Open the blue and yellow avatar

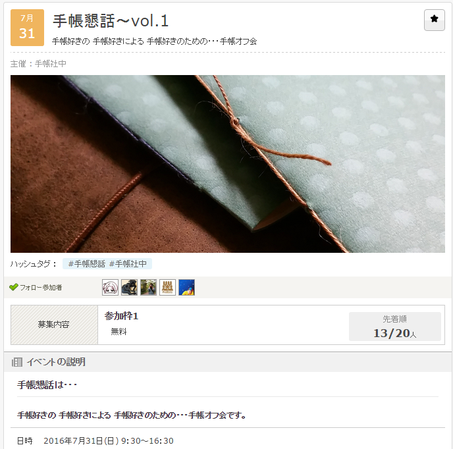tap(187, 287)
